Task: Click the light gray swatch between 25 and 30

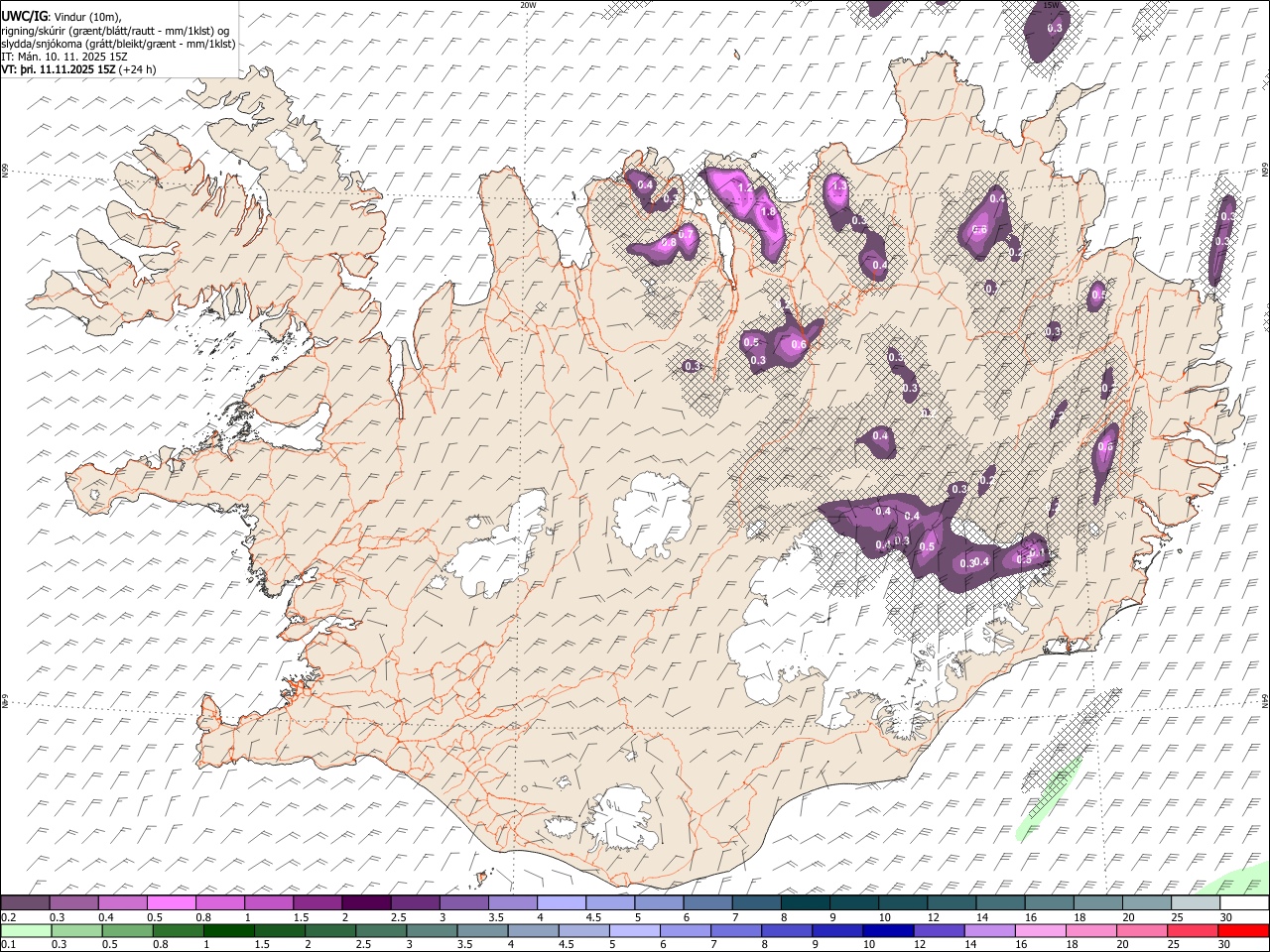Action: [x=1196, y=902]
